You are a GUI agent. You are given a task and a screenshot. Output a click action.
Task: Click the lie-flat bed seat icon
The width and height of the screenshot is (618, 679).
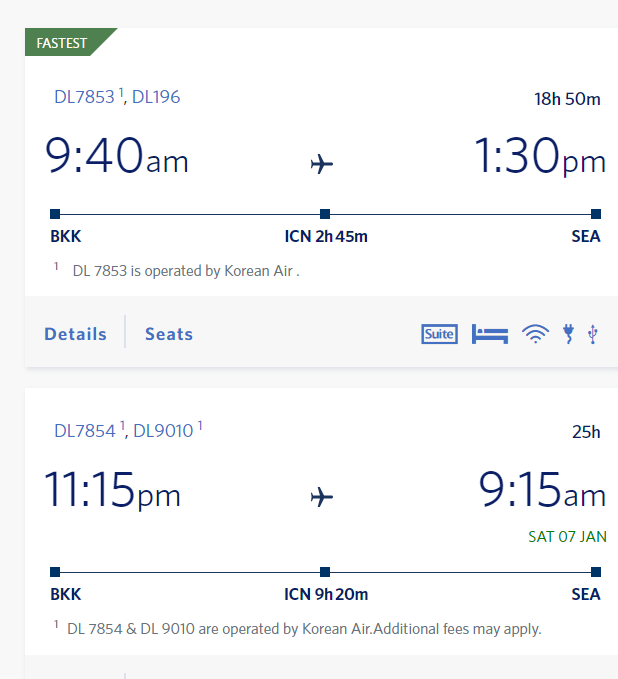490,334
